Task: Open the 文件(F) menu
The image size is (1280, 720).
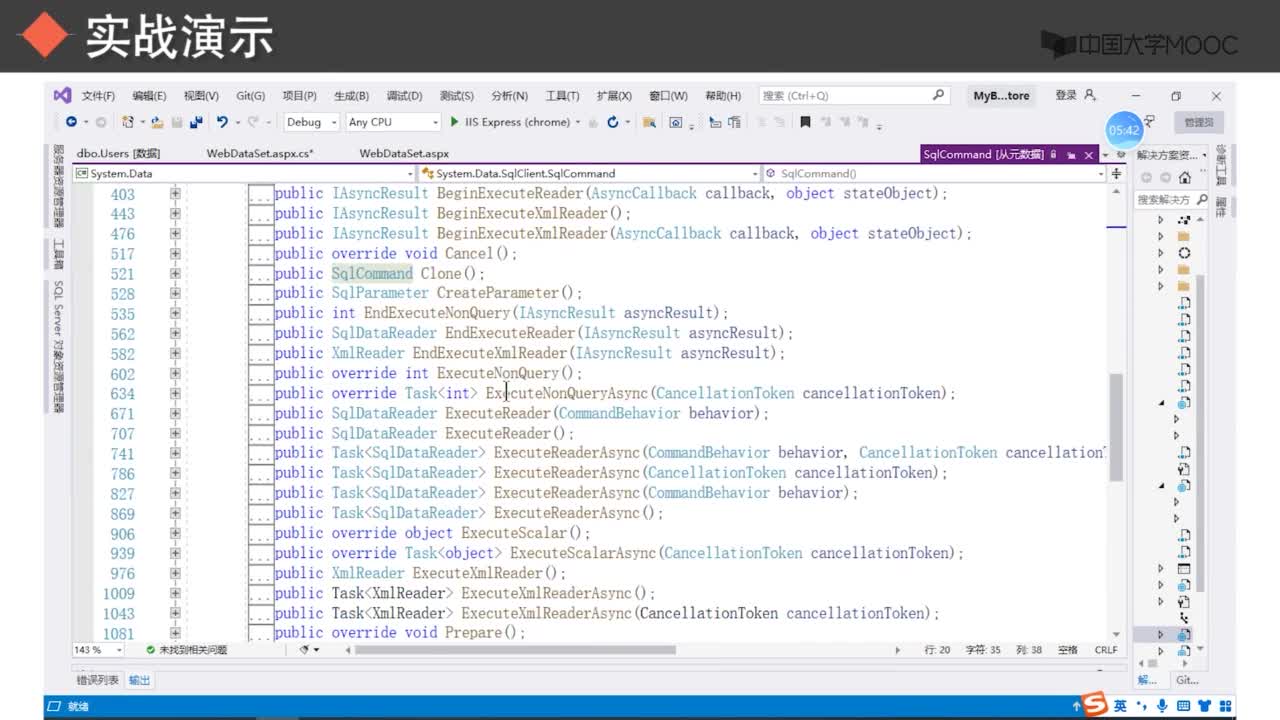Action: point(98,96)
